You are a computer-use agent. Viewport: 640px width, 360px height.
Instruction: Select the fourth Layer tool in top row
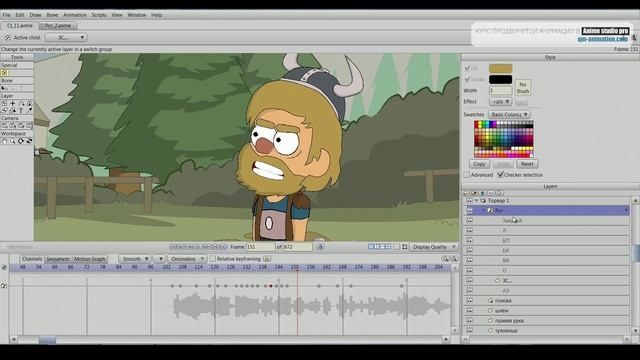pos(29,104)
